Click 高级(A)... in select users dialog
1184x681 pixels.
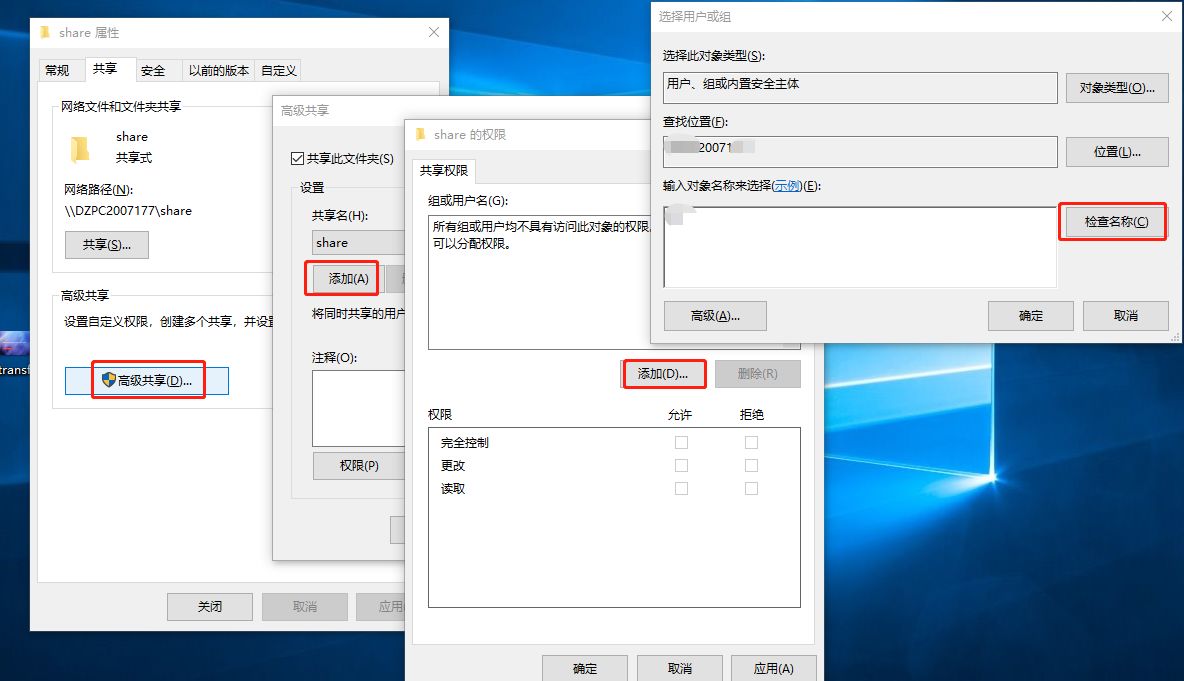coord(715,316)
